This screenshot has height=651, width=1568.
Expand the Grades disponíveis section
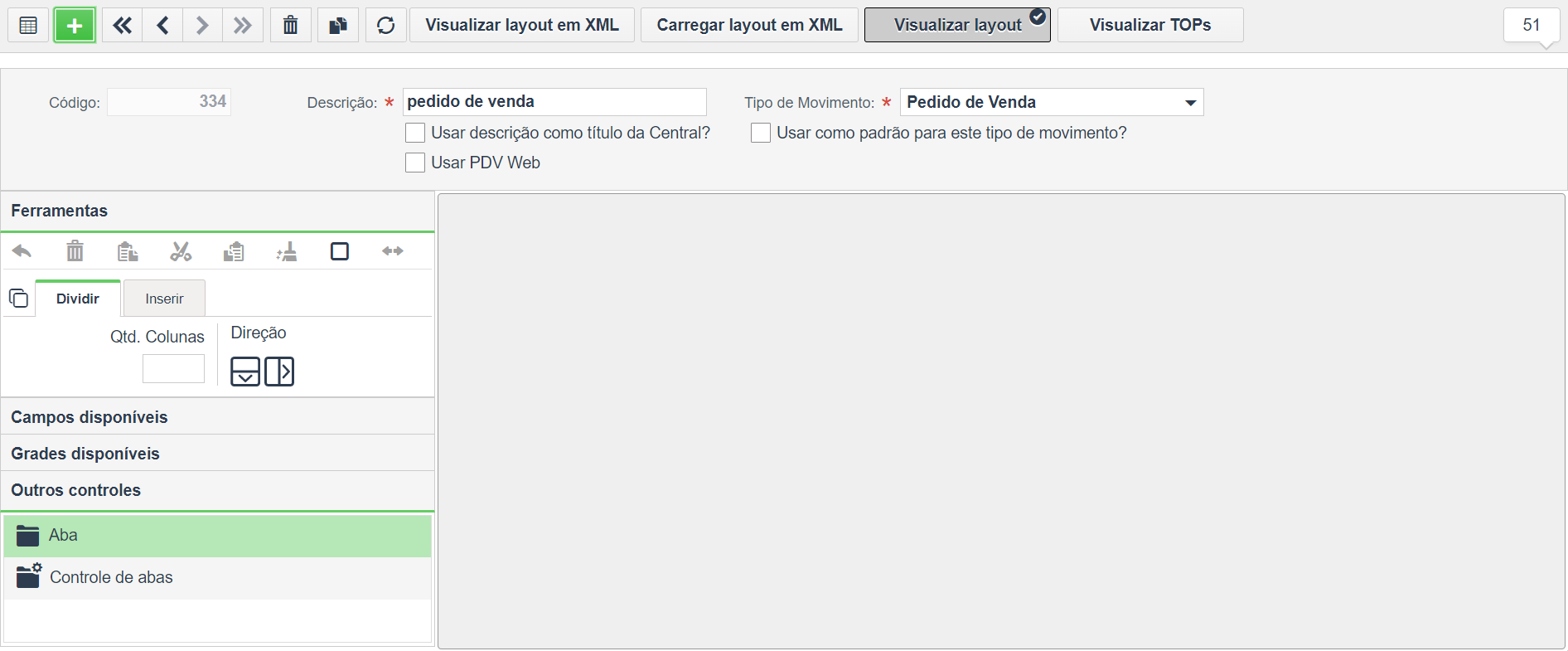(x=218, y=454)
